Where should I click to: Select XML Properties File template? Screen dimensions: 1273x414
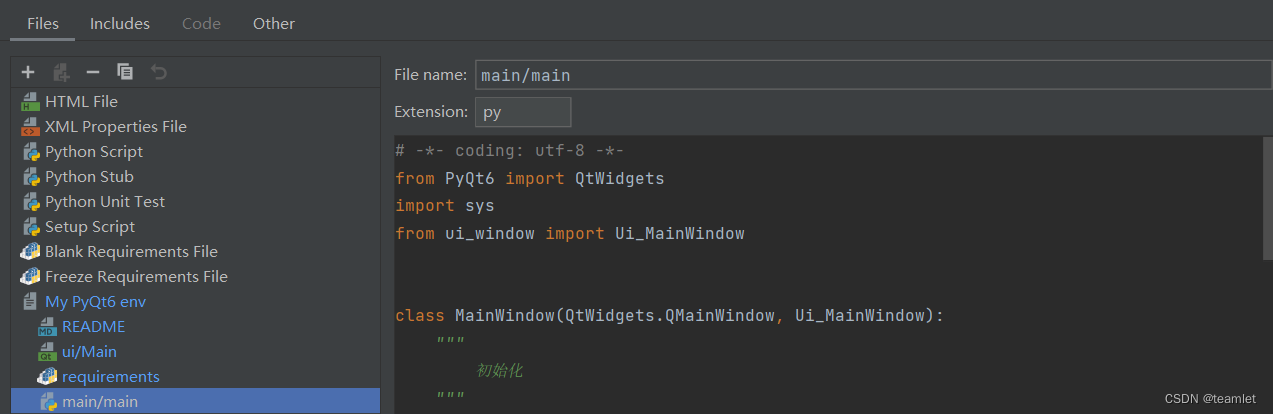(196, 126)
